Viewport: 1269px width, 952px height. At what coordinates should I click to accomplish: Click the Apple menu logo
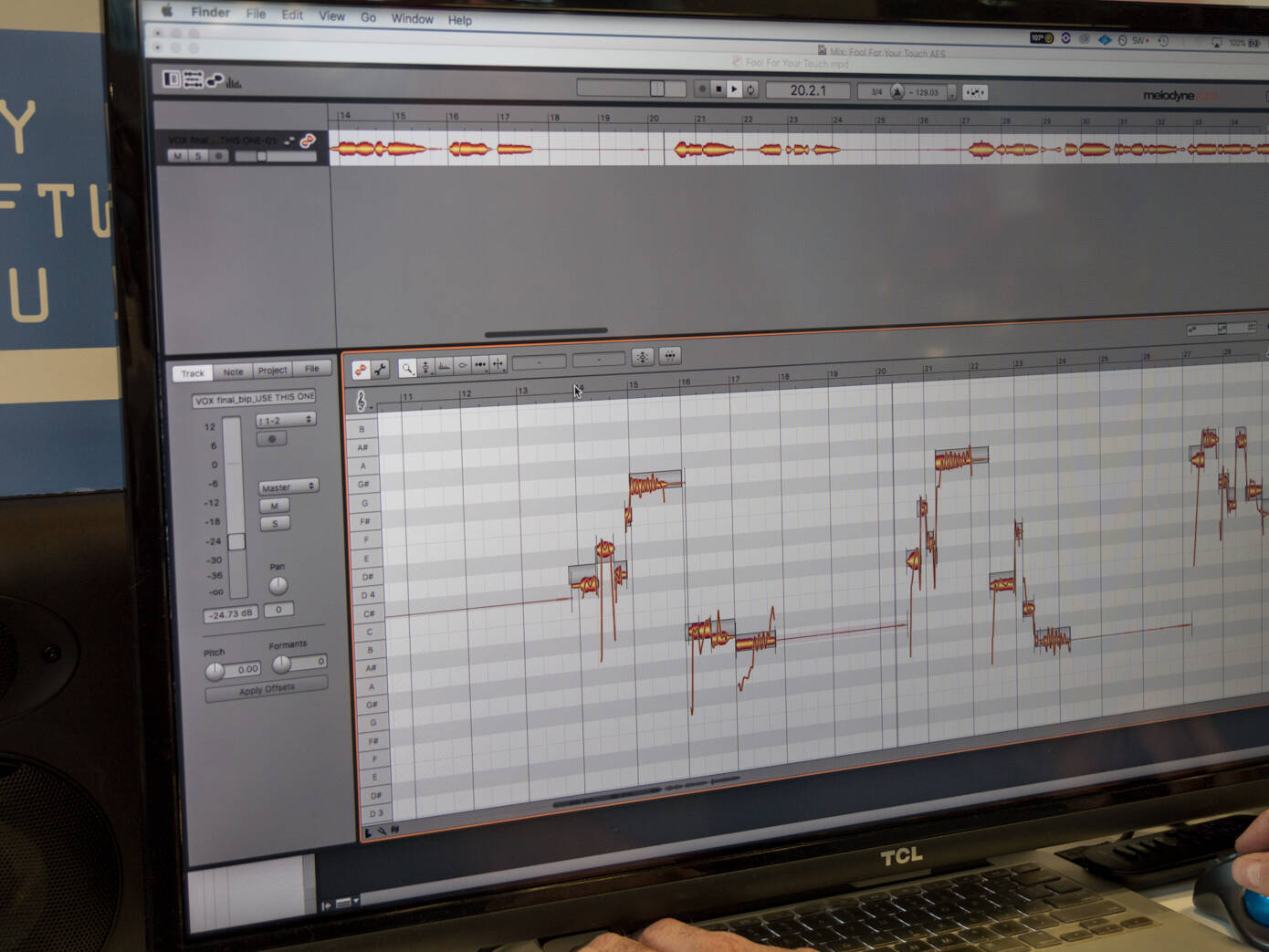pos(167,11)
